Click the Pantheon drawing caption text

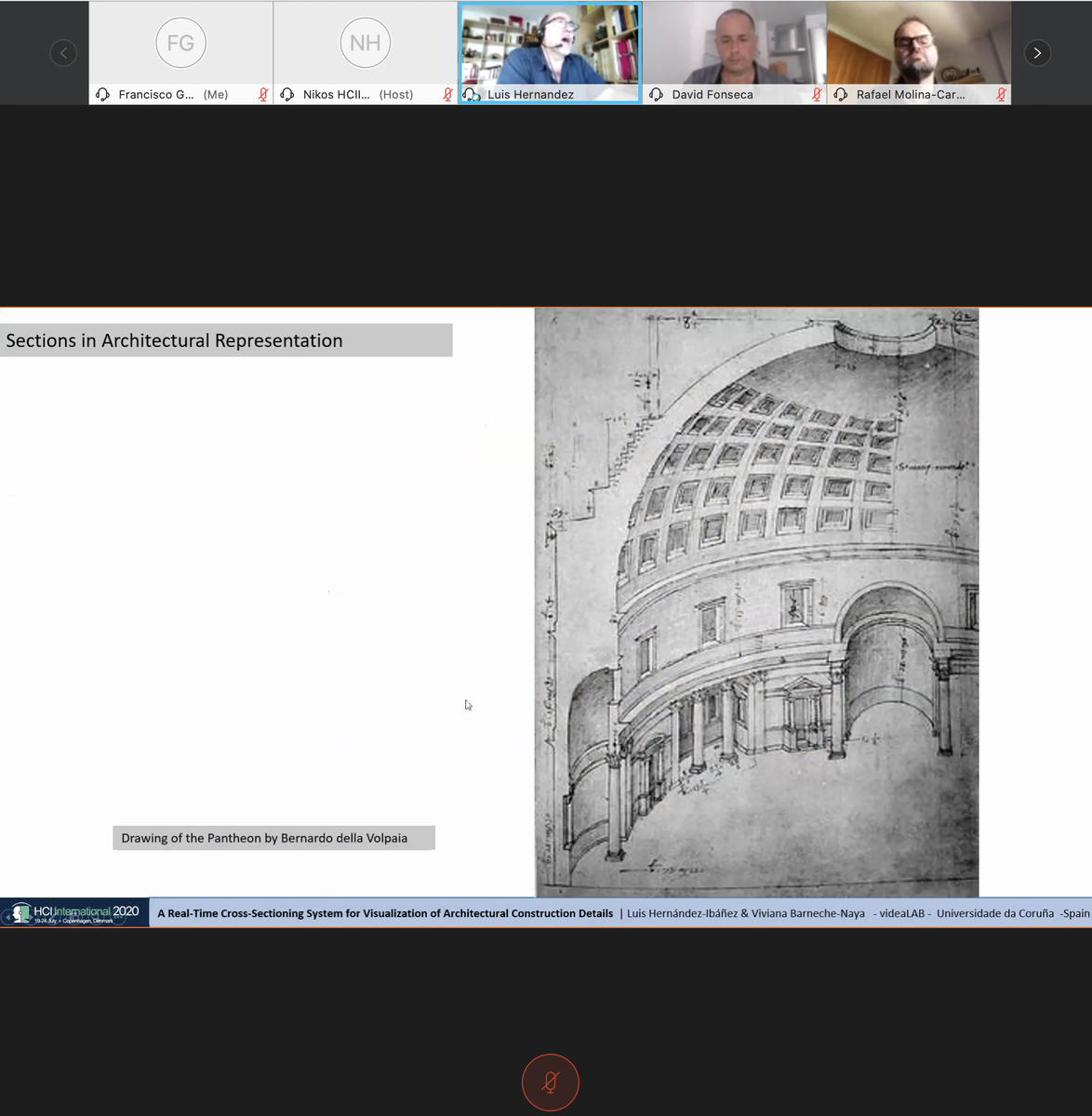[264, 838]
